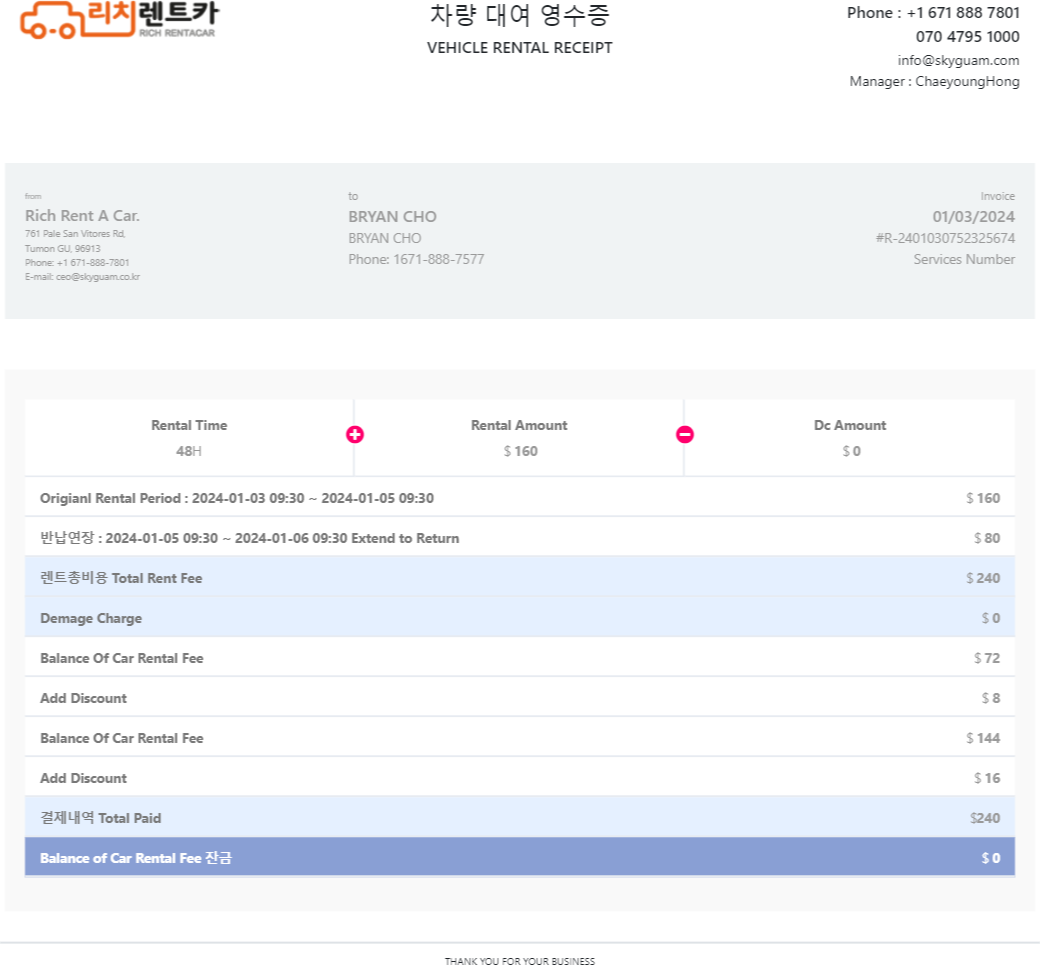1040x969 pixels.
Task: Click the 070 4795 1000 phone number
Action: click(968, 36)
